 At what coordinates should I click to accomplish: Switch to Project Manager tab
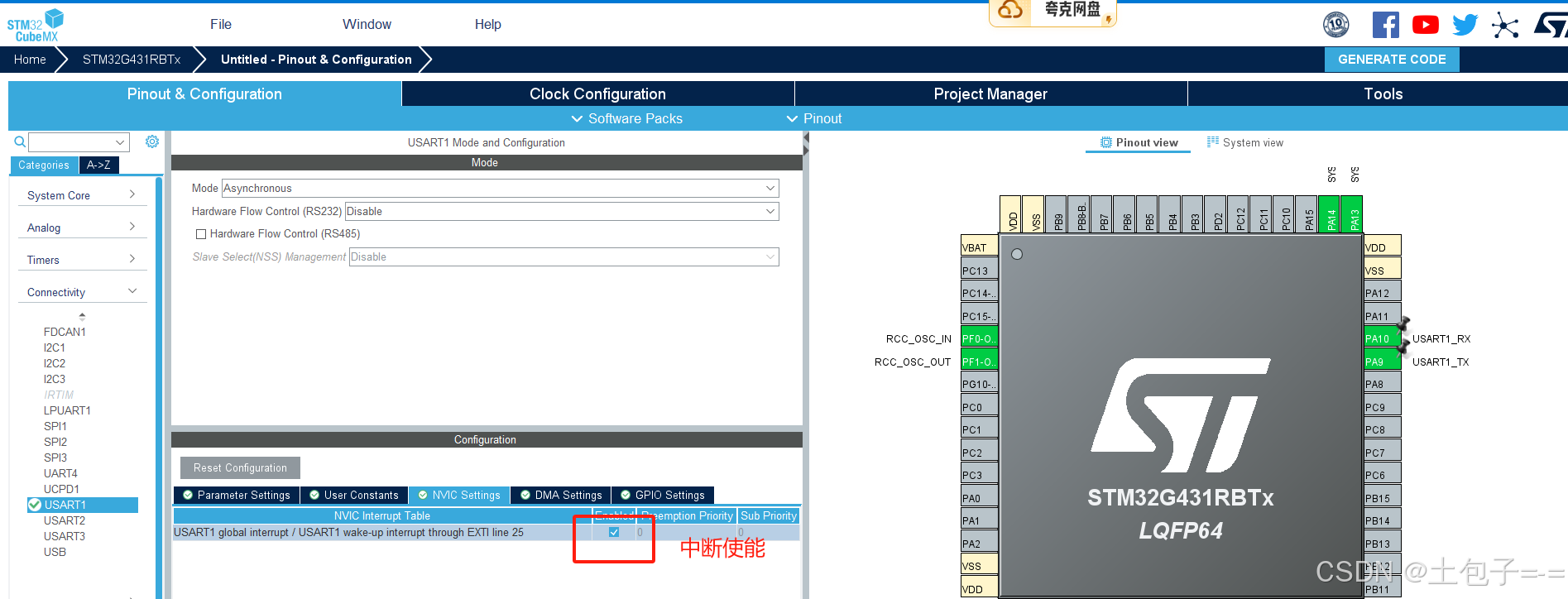pos(990,93)
